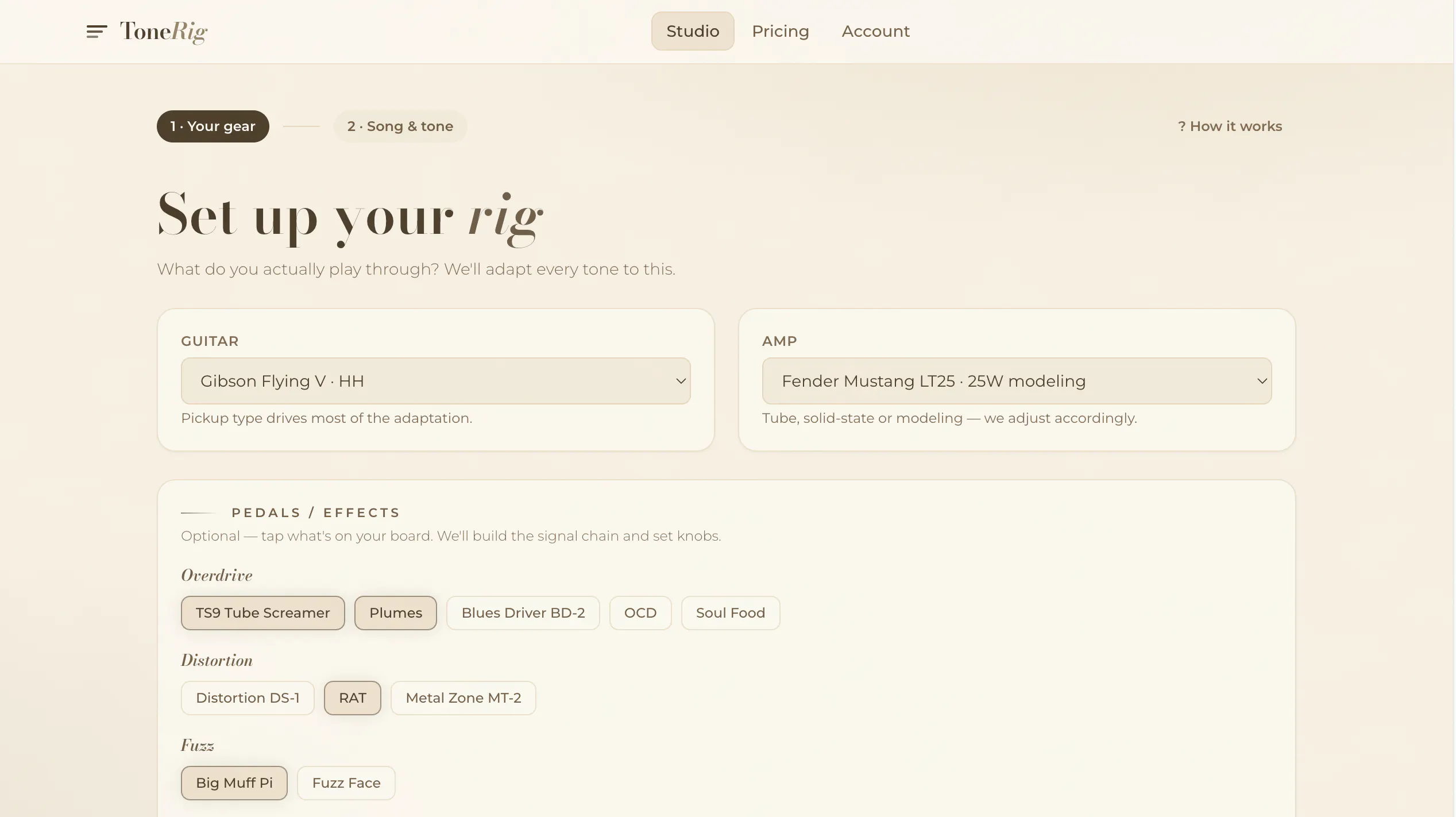Screen dimensions: 1456x817
Task: Select the Distortion DS-1 pedal
Action: [248, 698]
